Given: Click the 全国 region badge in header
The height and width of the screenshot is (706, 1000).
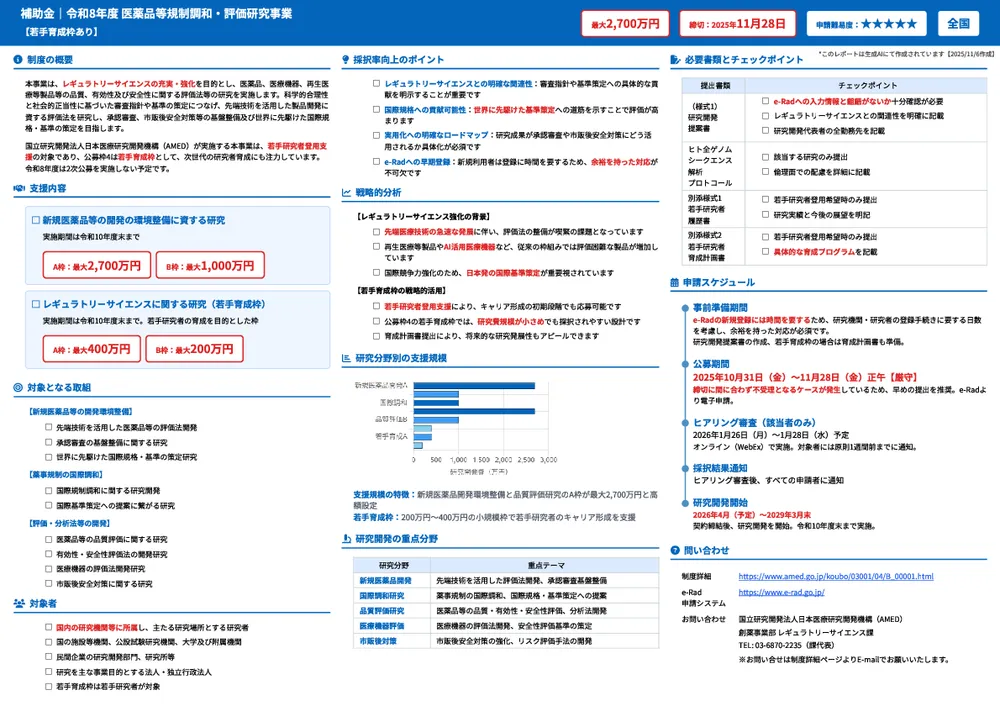Looking at the screenshot, I should click(x=959, y=23).
